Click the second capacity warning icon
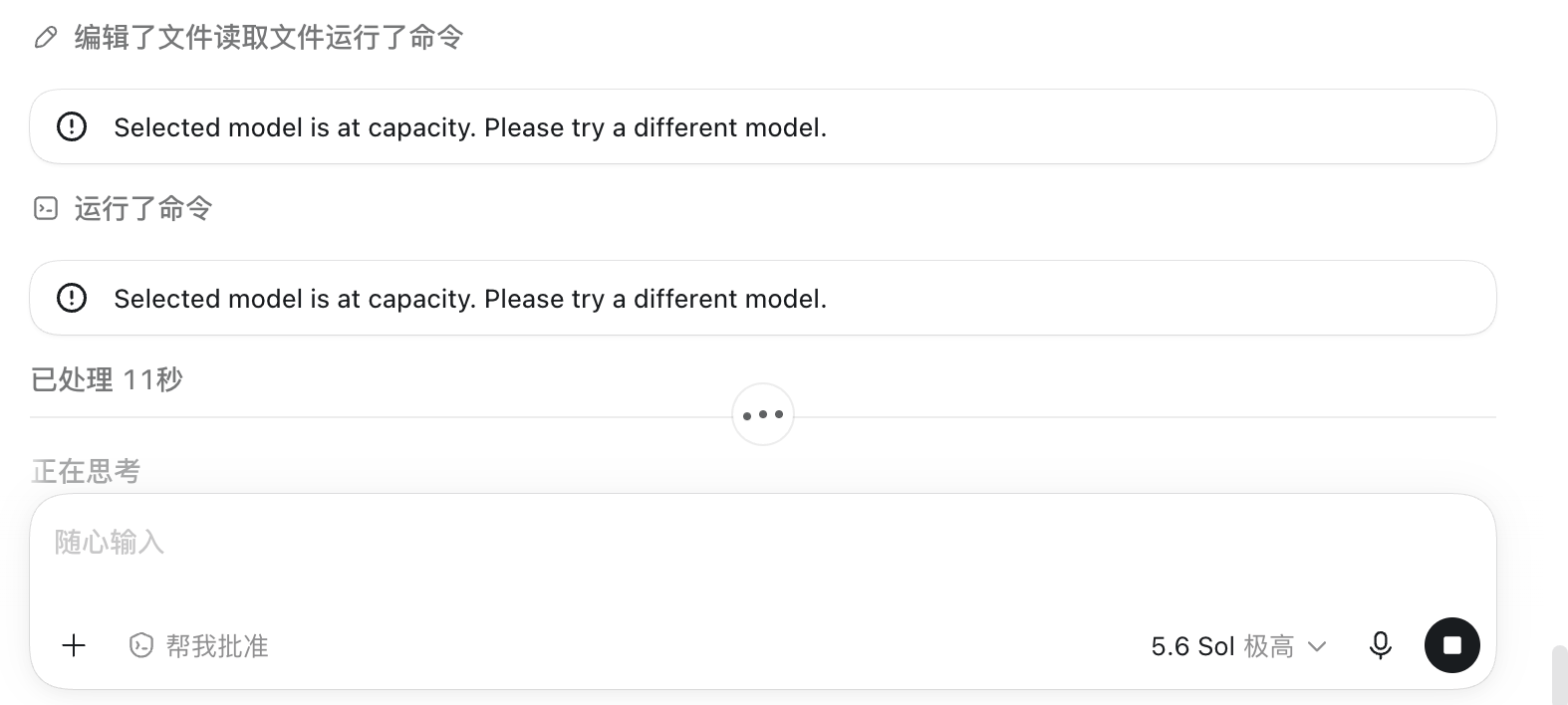 pos(72,298)
